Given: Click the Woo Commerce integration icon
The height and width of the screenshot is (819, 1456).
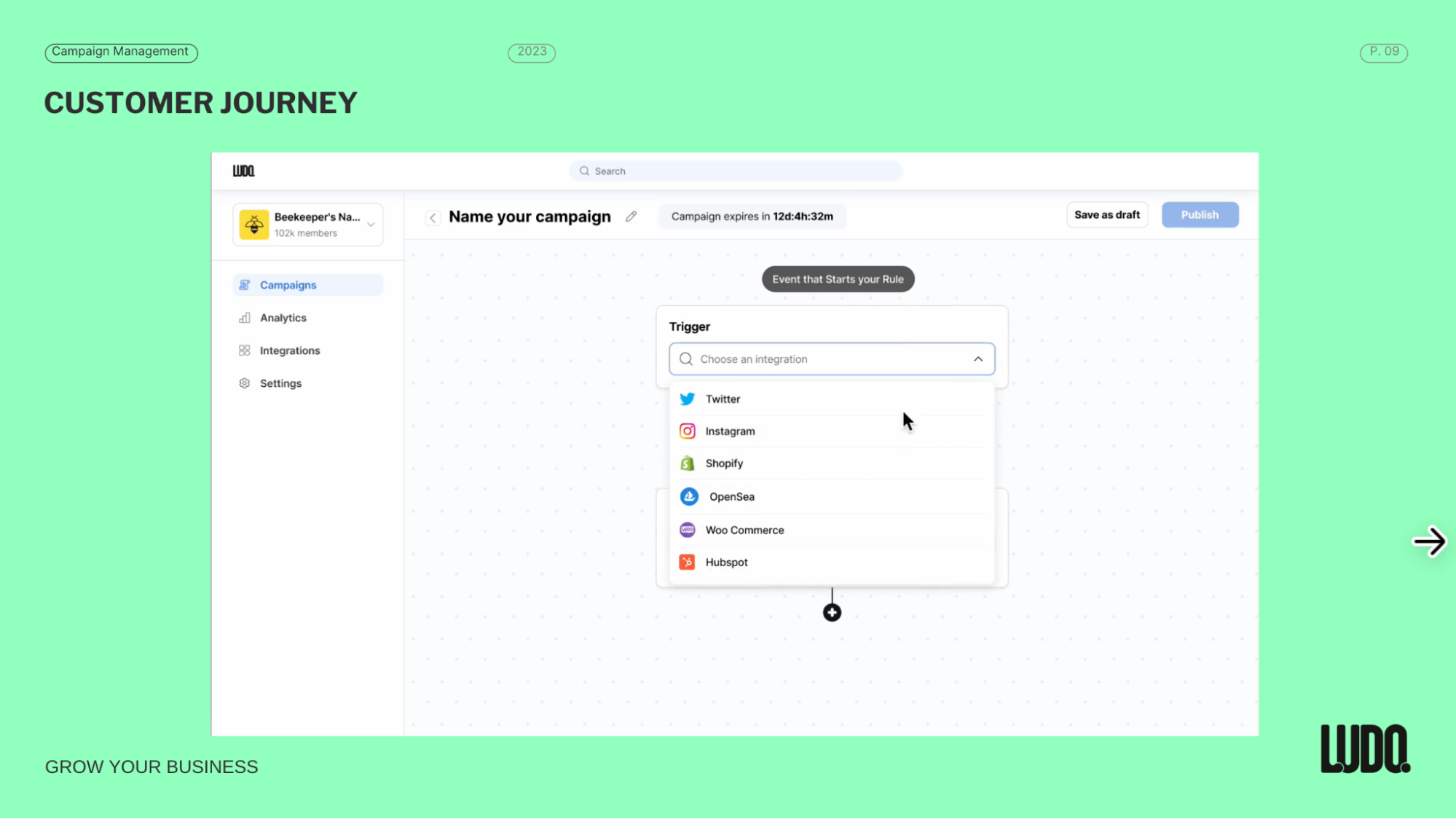Looking at the screenshot, I should [x=687, y=529].
